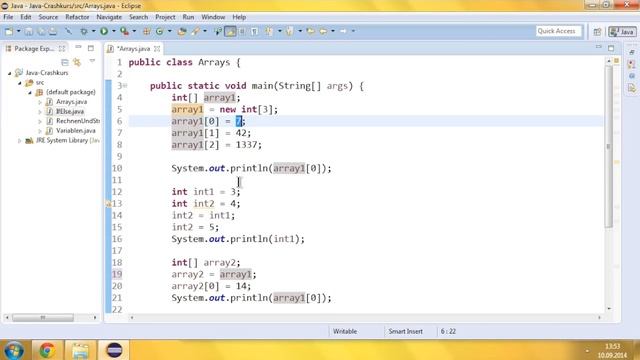Open the Project menu

coord(165,17)
